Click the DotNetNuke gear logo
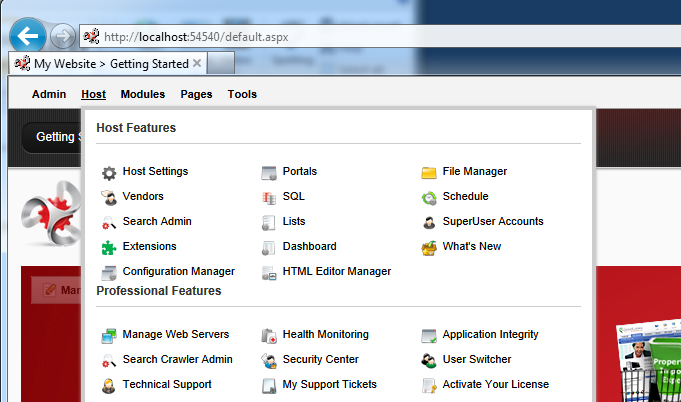 [x=51, y=213]
